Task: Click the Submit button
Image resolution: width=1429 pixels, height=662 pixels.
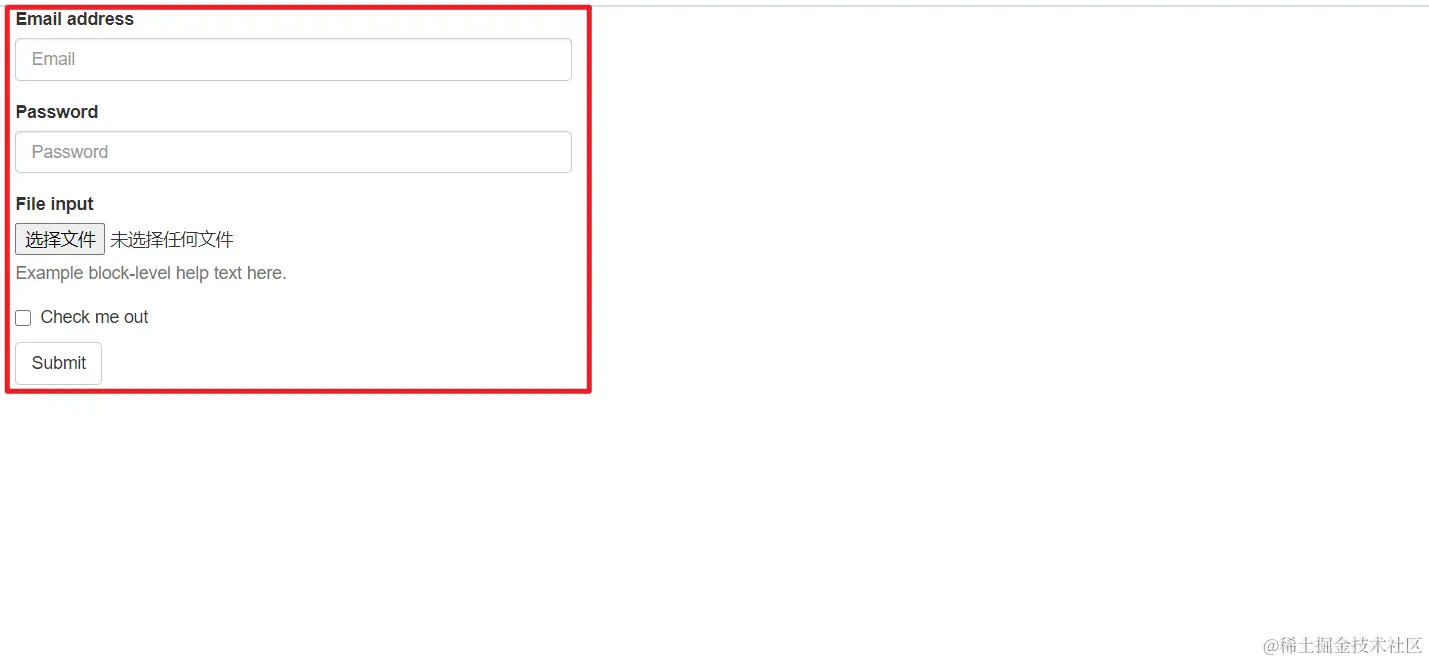Action: tap(58, 363)
